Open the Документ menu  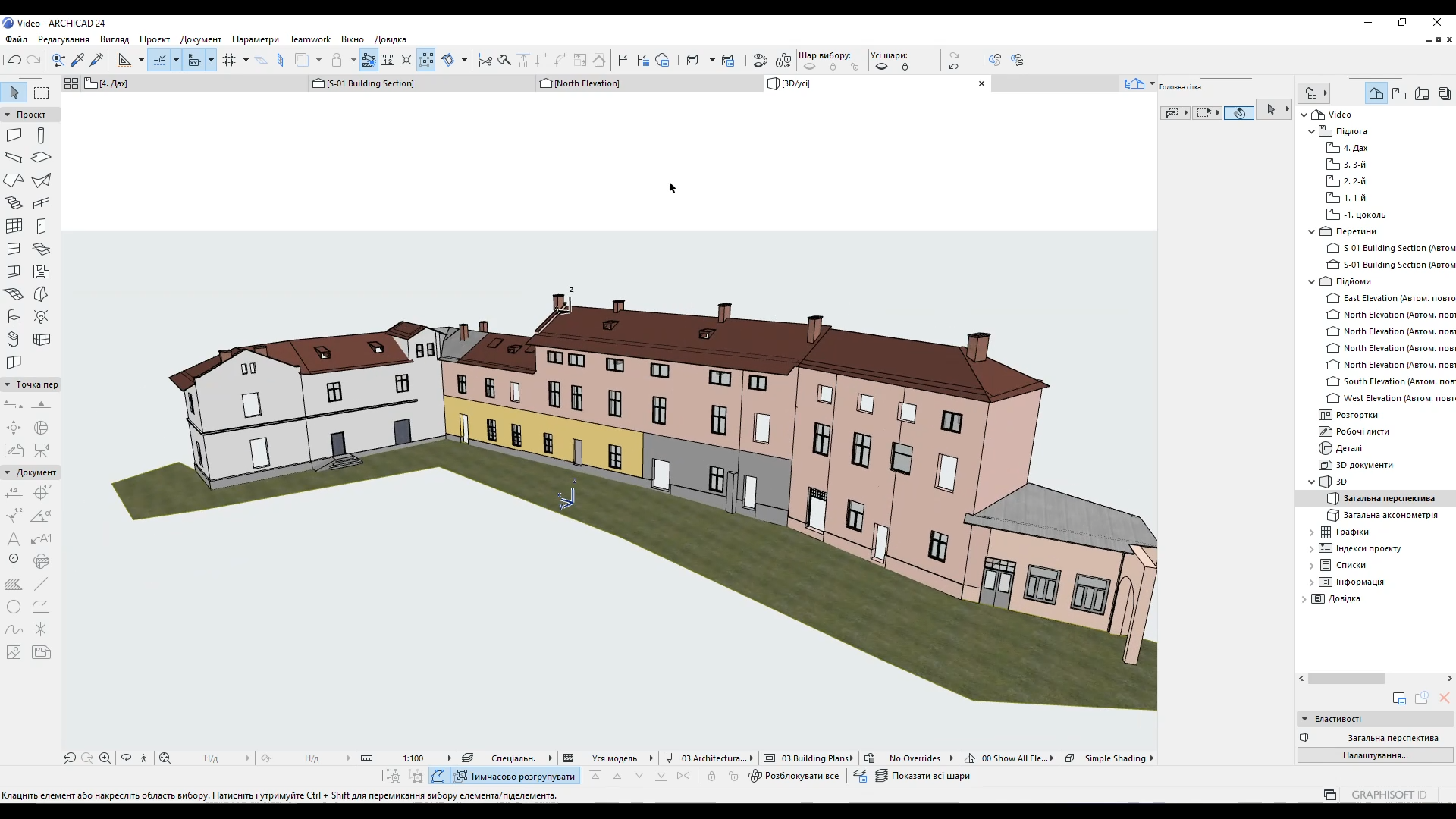pos(200,39)
